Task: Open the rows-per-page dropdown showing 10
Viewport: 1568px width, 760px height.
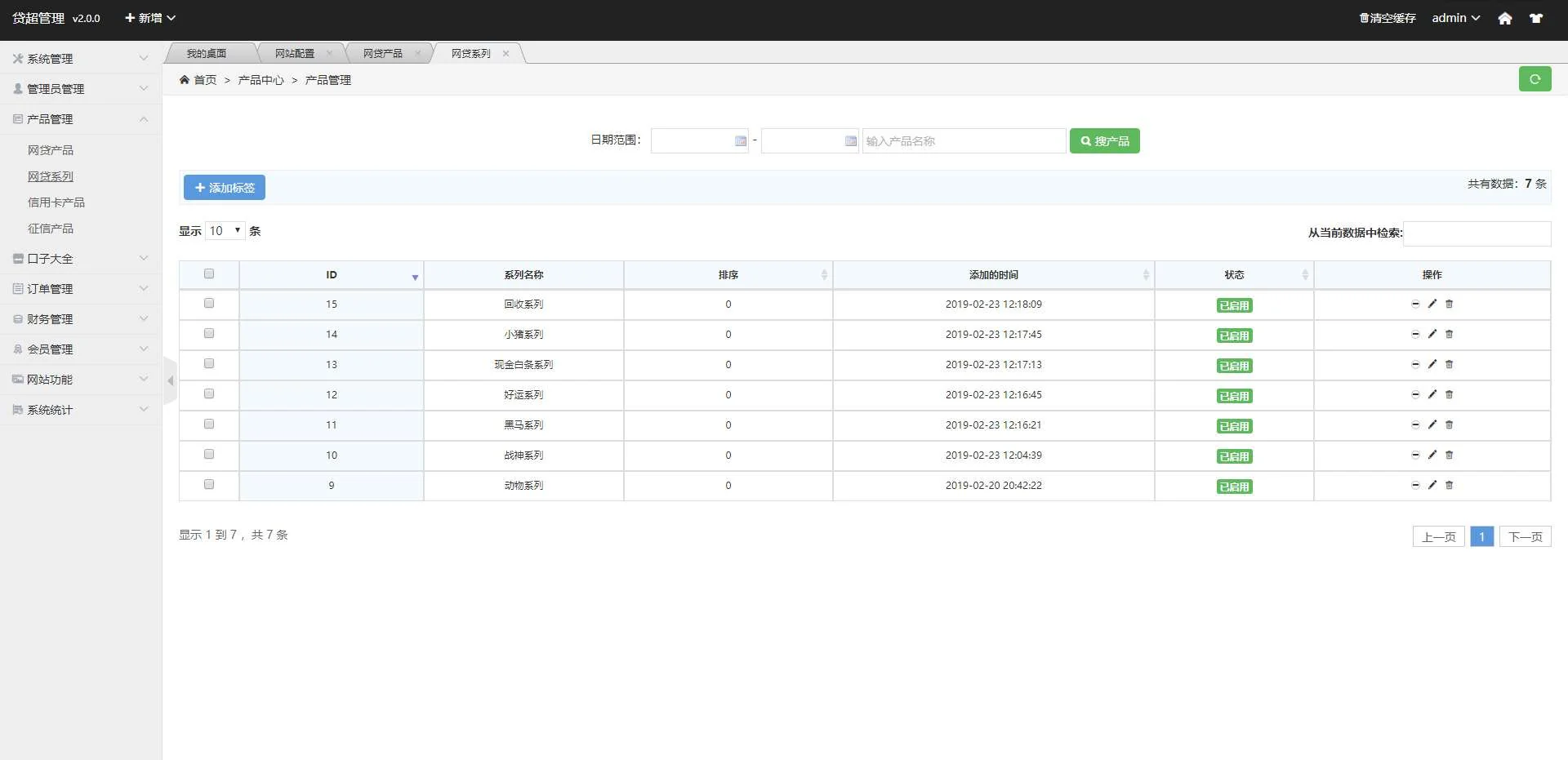Action: point(225,231)
